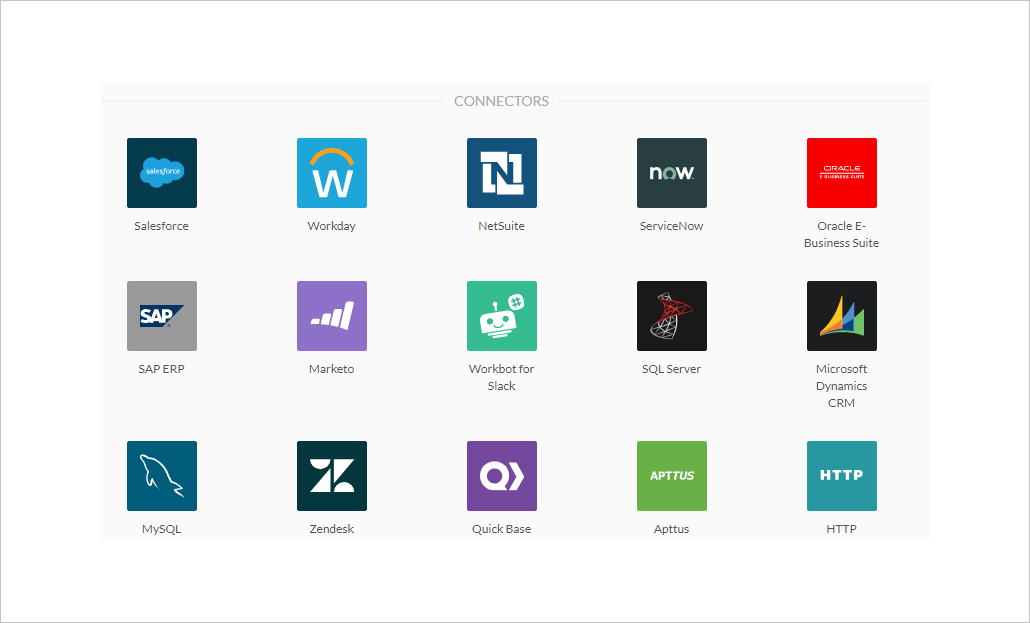This screenshot has width=1030, height=623.
Task: Click the CONNECTORS section header
Action: pyautogui.click(x=501, y=100)
